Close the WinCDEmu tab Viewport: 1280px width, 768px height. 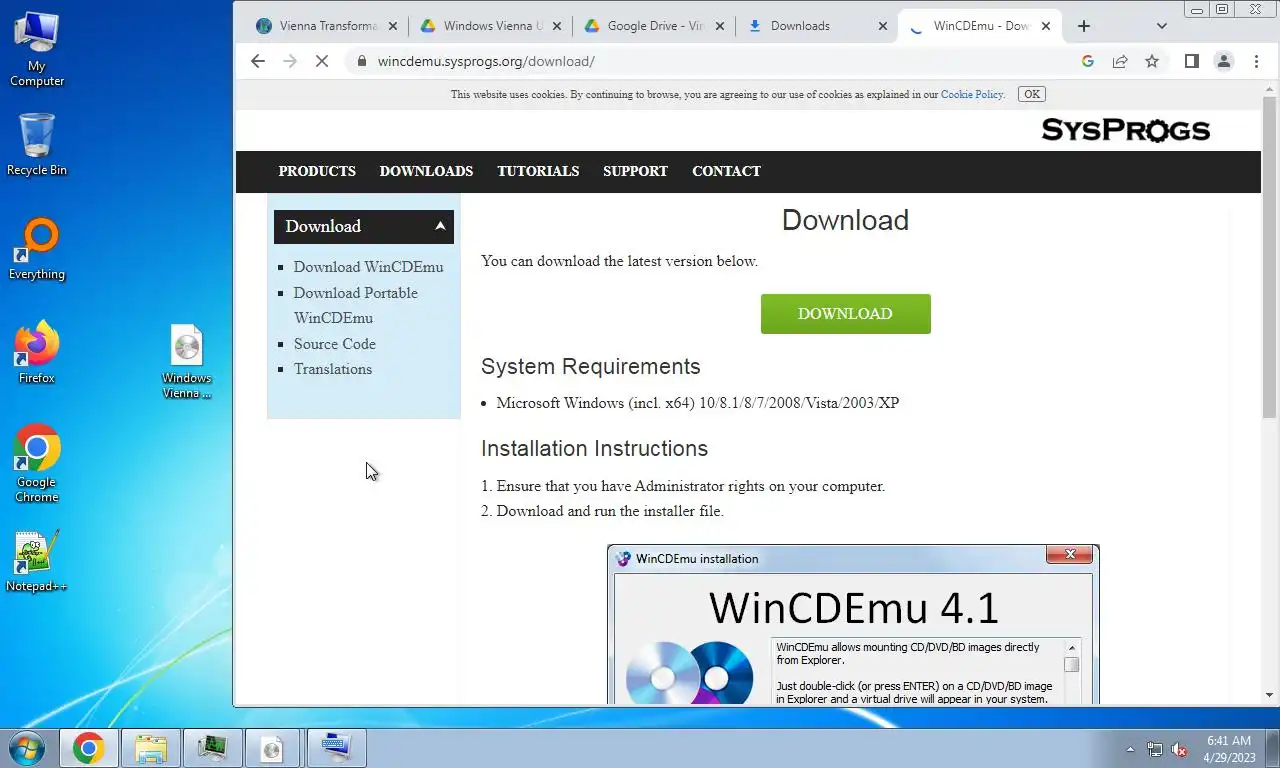coord(1046,26)
